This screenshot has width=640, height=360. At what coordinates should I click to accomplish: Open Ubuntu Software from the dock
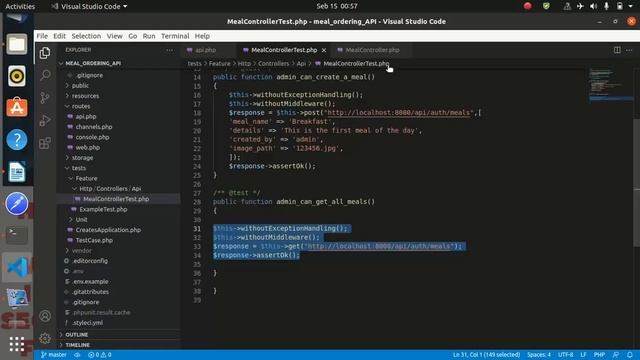(x=17, y=108)
